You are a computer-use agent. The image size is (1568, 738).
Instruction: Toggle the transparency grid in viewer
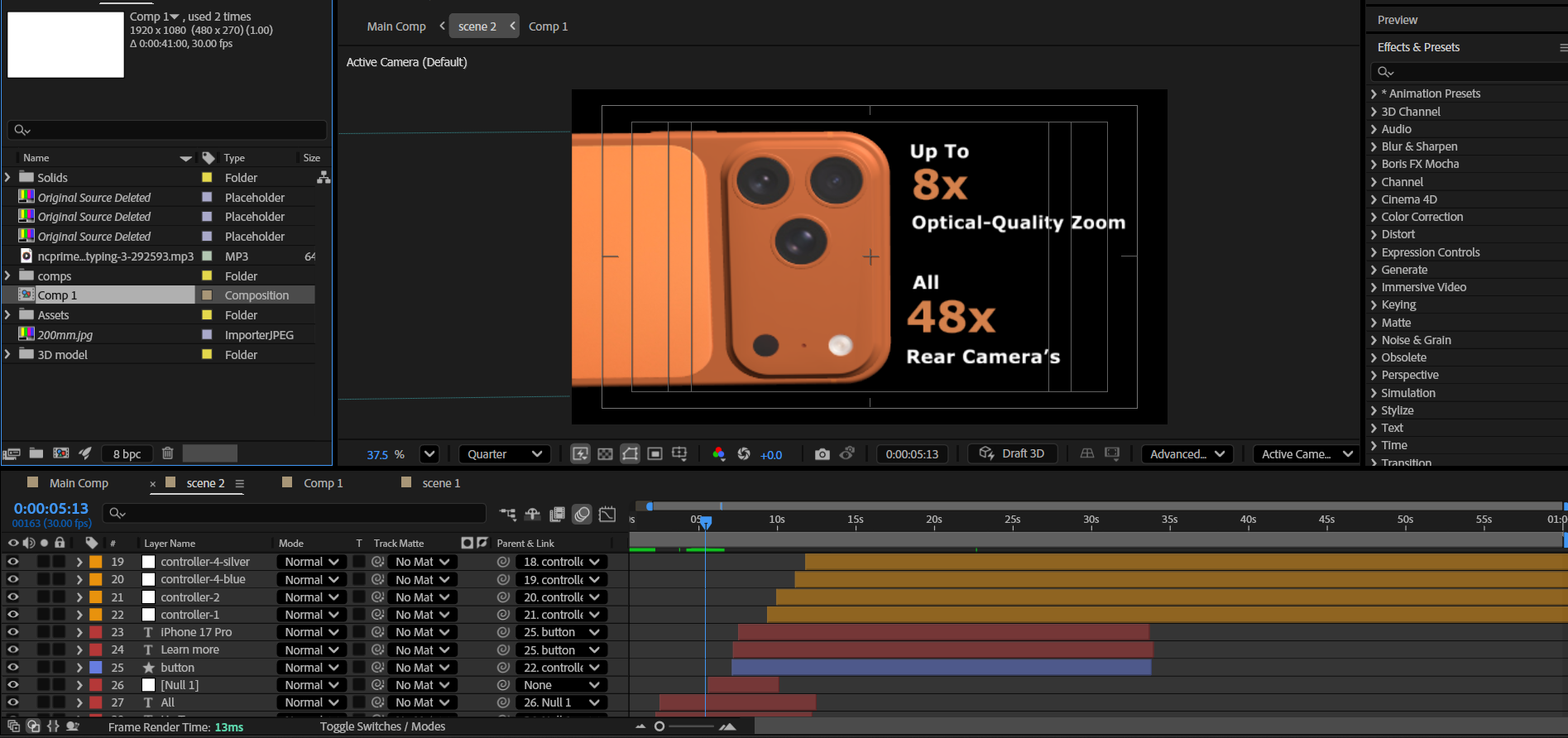(x=605, y=454)
